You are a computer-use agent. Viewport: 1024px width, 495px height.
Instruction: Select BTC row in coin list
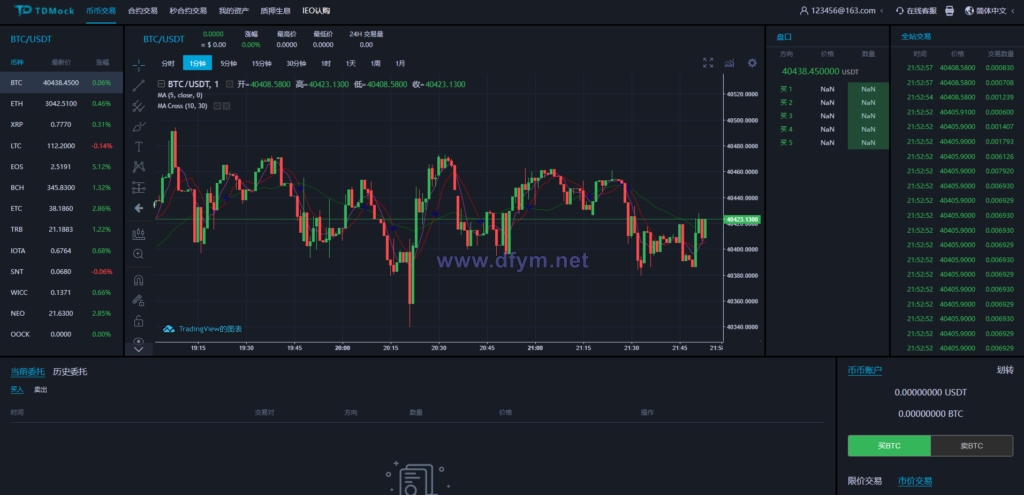61,83
